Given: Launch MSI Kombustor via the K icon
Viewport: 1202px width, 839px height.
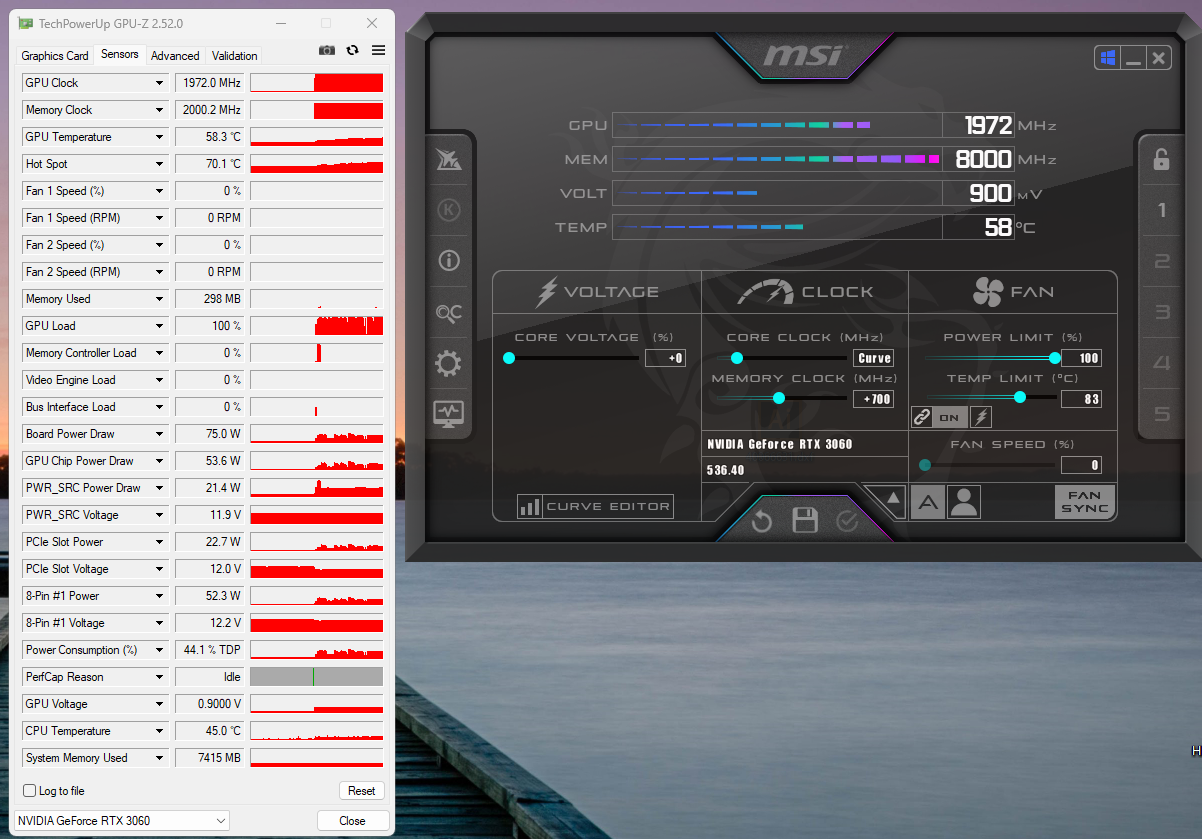Looking at the screenshot, I should point(448,210).
